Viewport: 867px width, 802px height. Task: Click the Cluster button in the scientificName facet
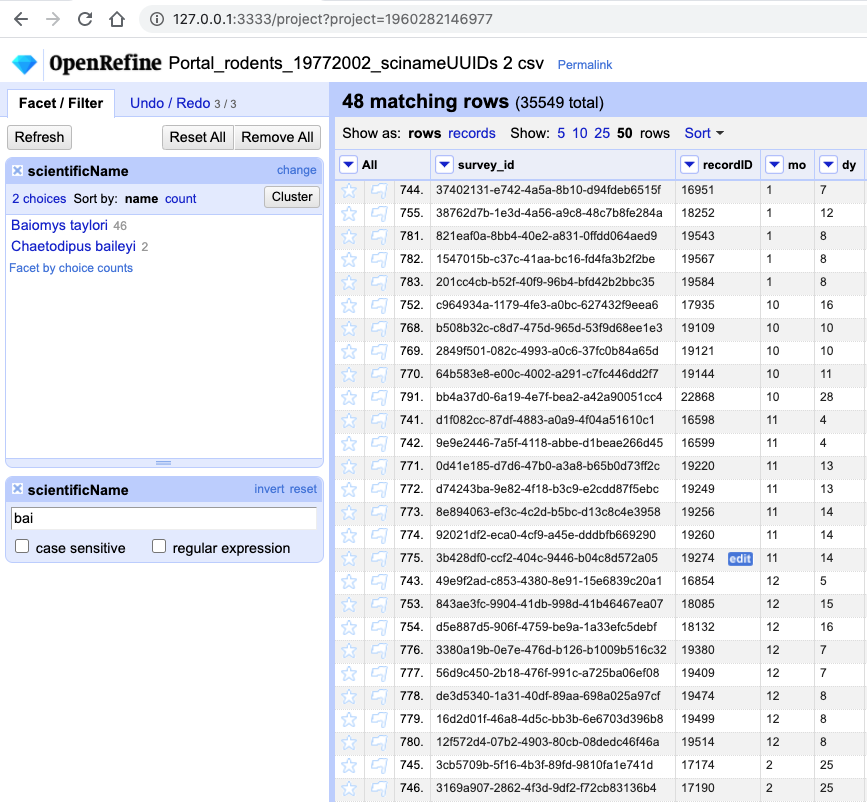coord(291,197)
